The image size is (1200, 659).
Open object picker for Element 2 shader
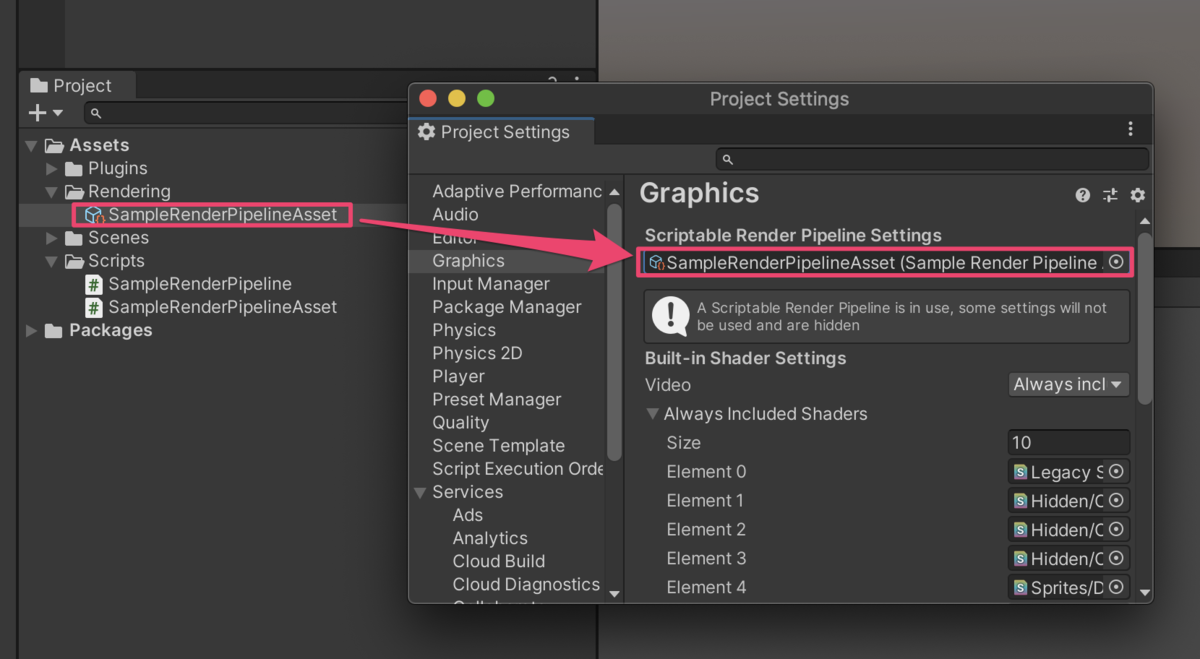coord(1117,530)
